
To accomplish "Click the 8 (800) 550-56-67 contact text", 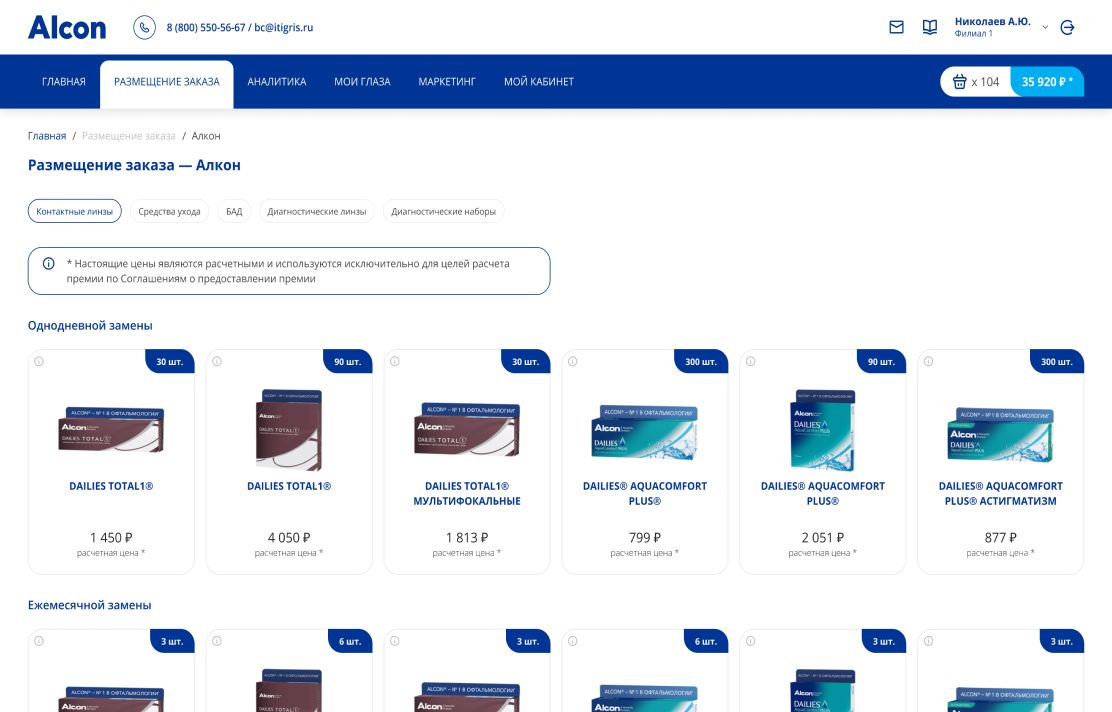I will tap(206, 28).
